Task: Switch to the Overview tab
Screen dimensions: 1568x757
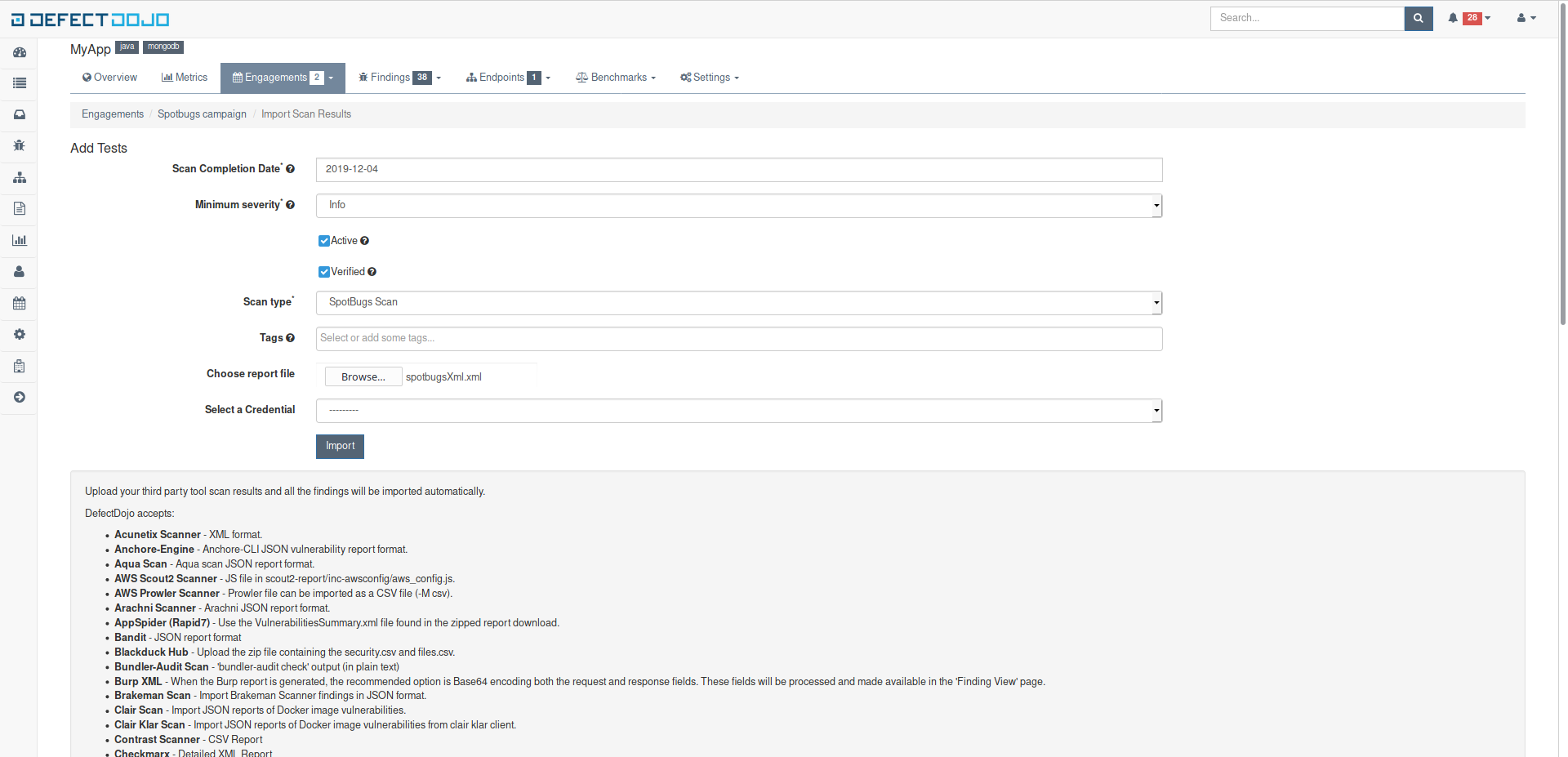Action: click(x=109, y=78)
